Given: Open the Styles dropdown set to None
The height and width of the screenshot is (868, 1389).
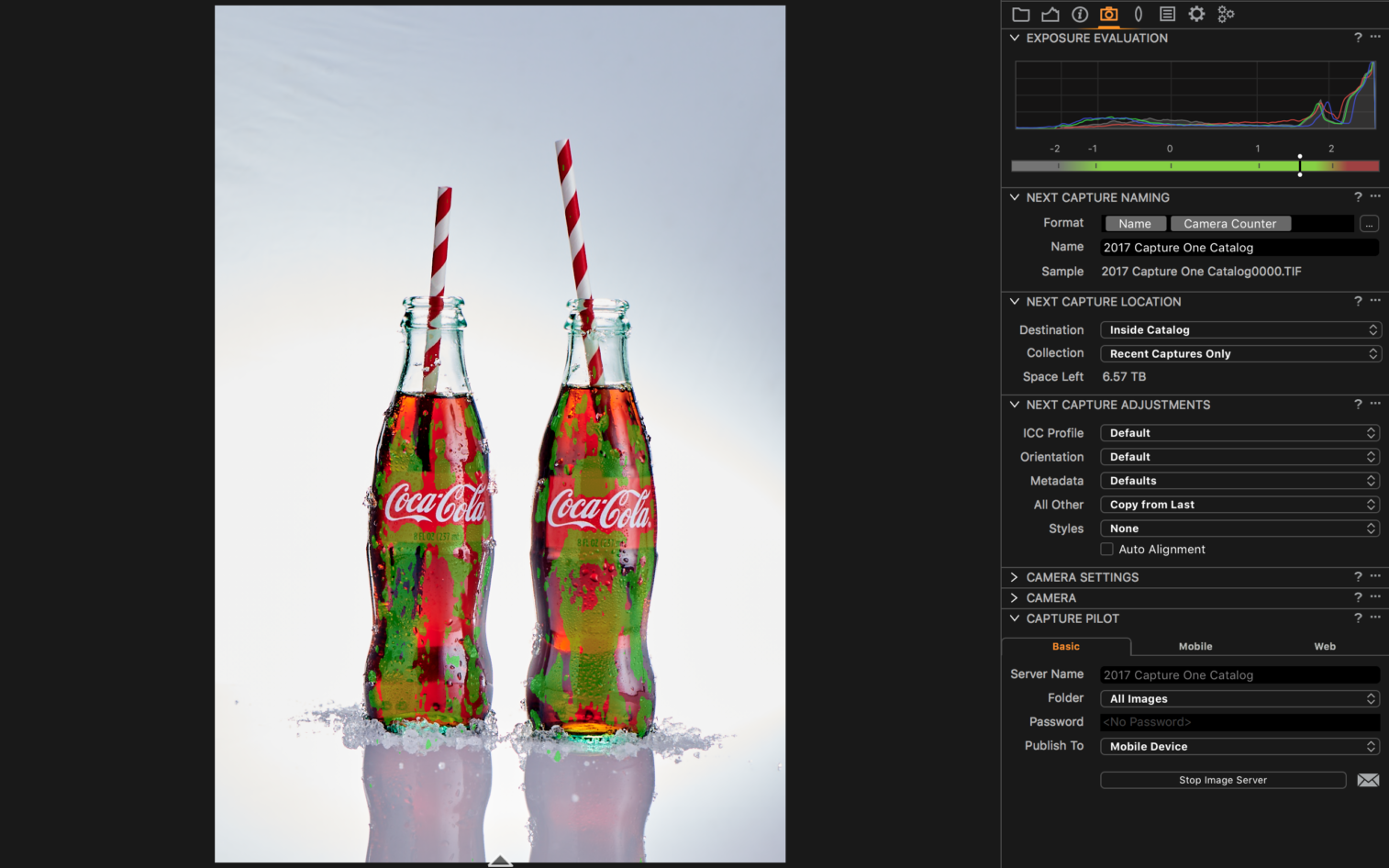Looking at the screenshot, I should tap(1240, 528).
